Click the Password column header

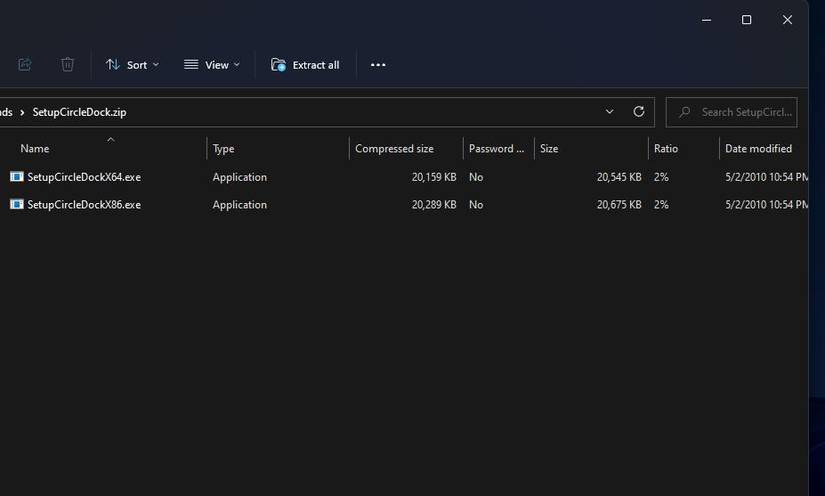[496, 149]
